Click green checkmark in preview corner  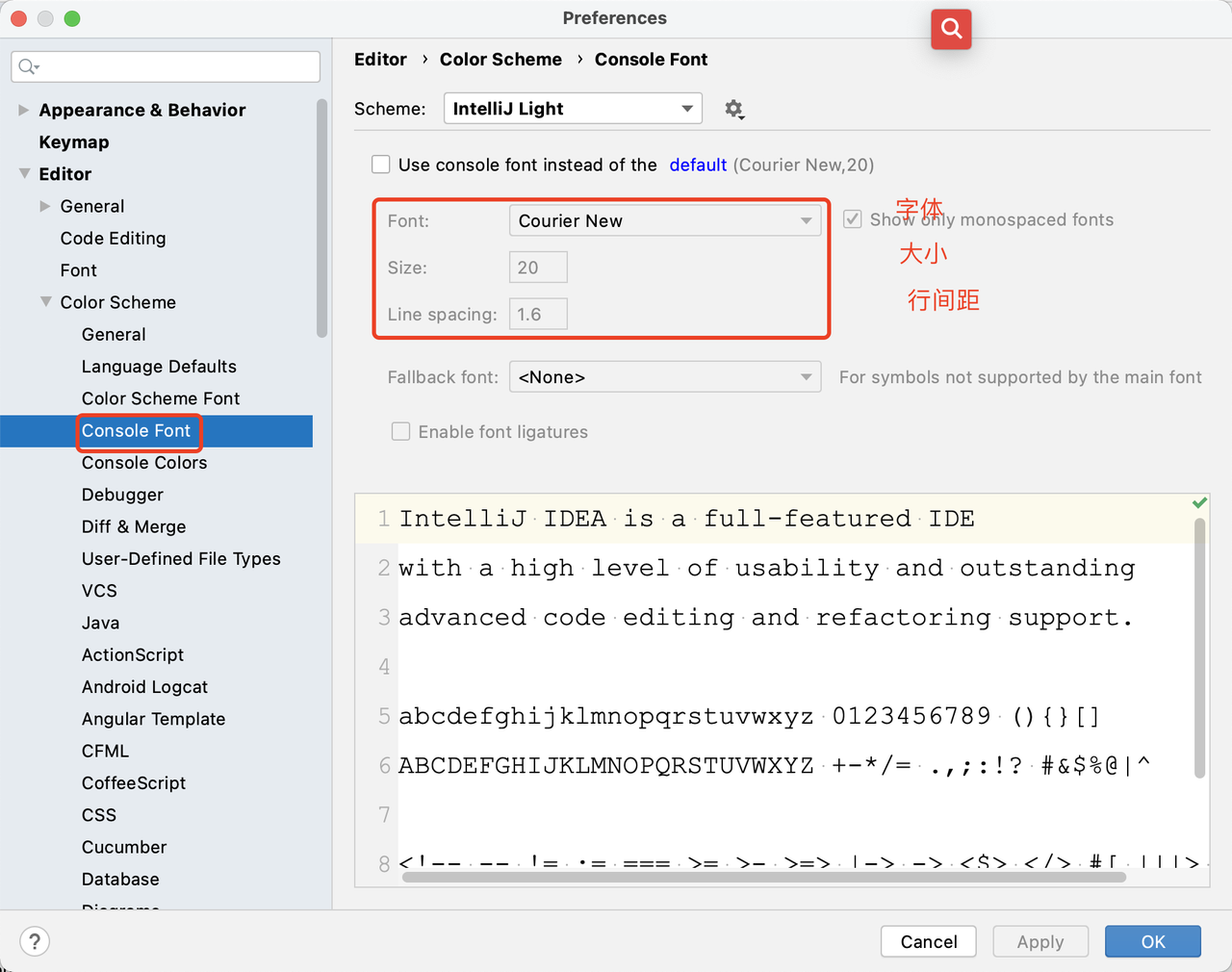(1199, 502)
